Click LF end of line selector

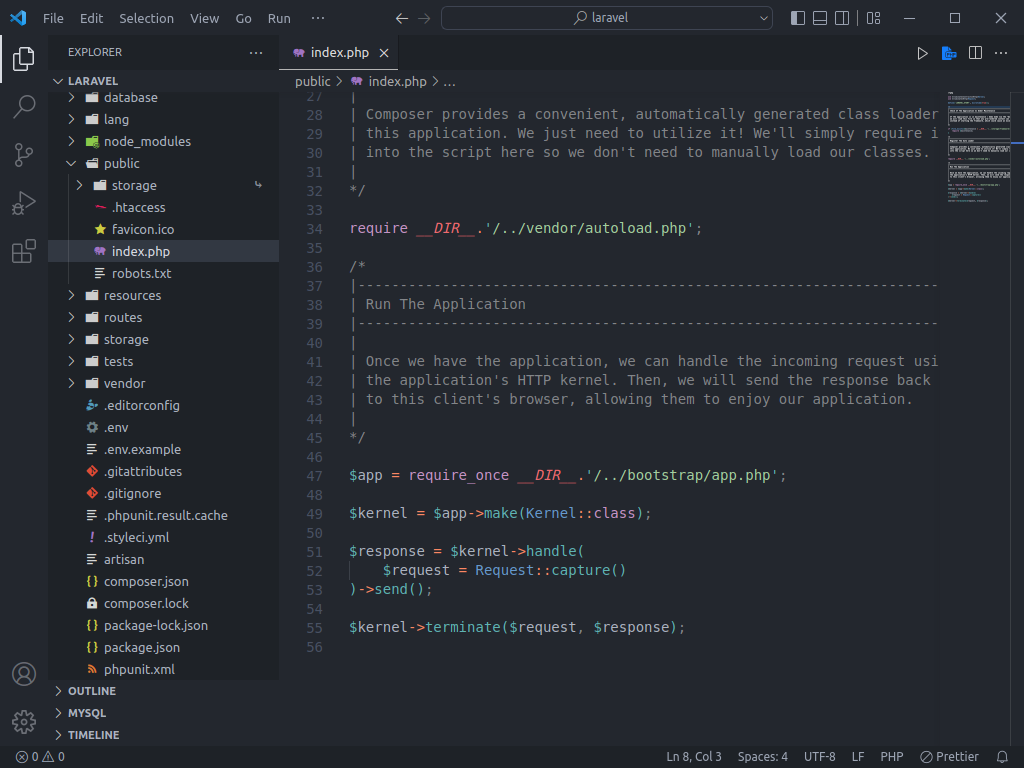pos(858,757)
